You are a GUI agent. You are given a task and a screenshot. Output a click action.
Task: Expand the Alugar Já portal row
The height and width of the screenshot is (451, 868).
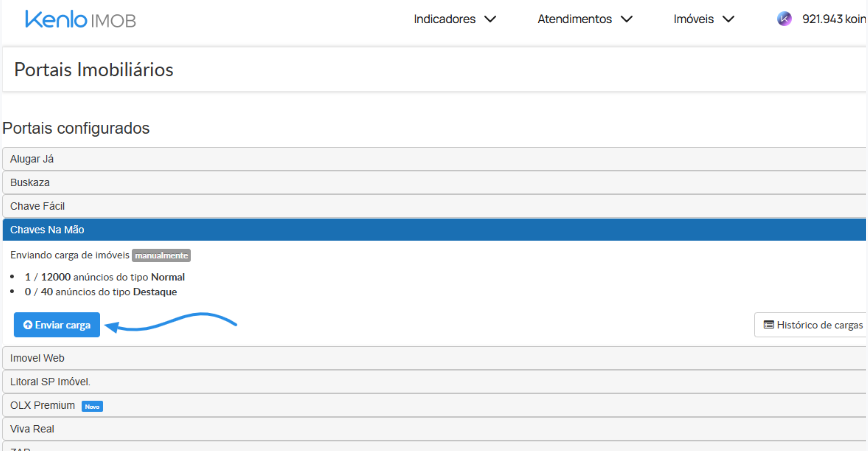tap(435, 159)
